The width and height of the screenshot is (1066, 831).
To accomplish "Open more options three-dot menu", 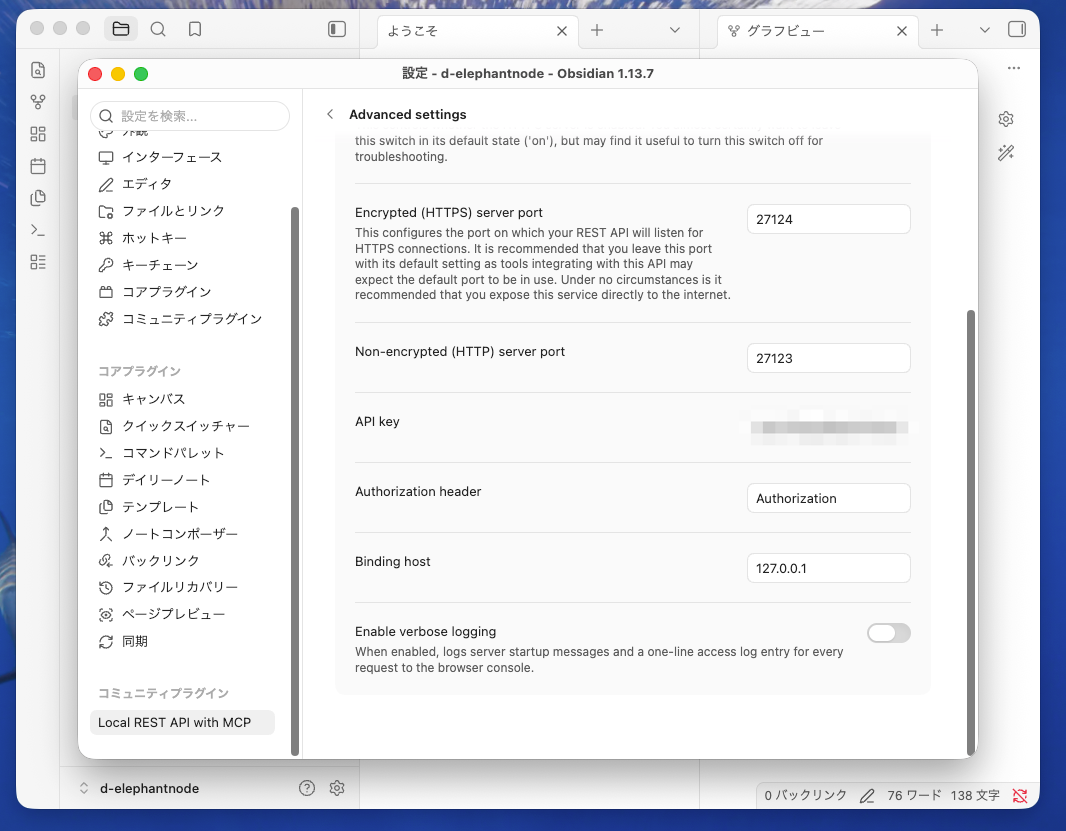I will (x=1014, y=68).
